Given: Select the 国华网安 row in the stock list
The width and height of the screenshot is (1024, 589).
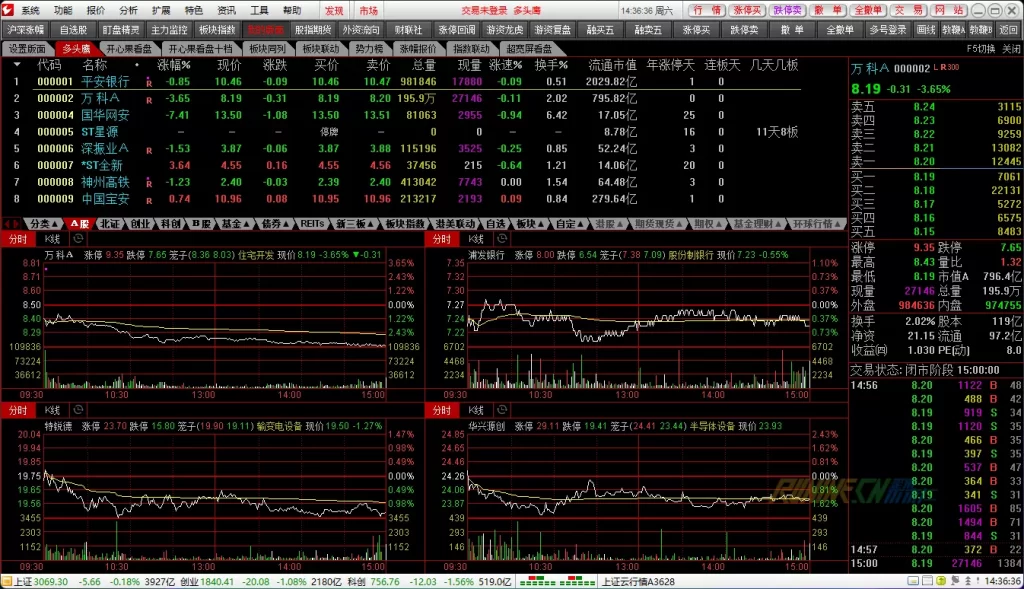Looking at the screenshot, I should click(105, 115).
